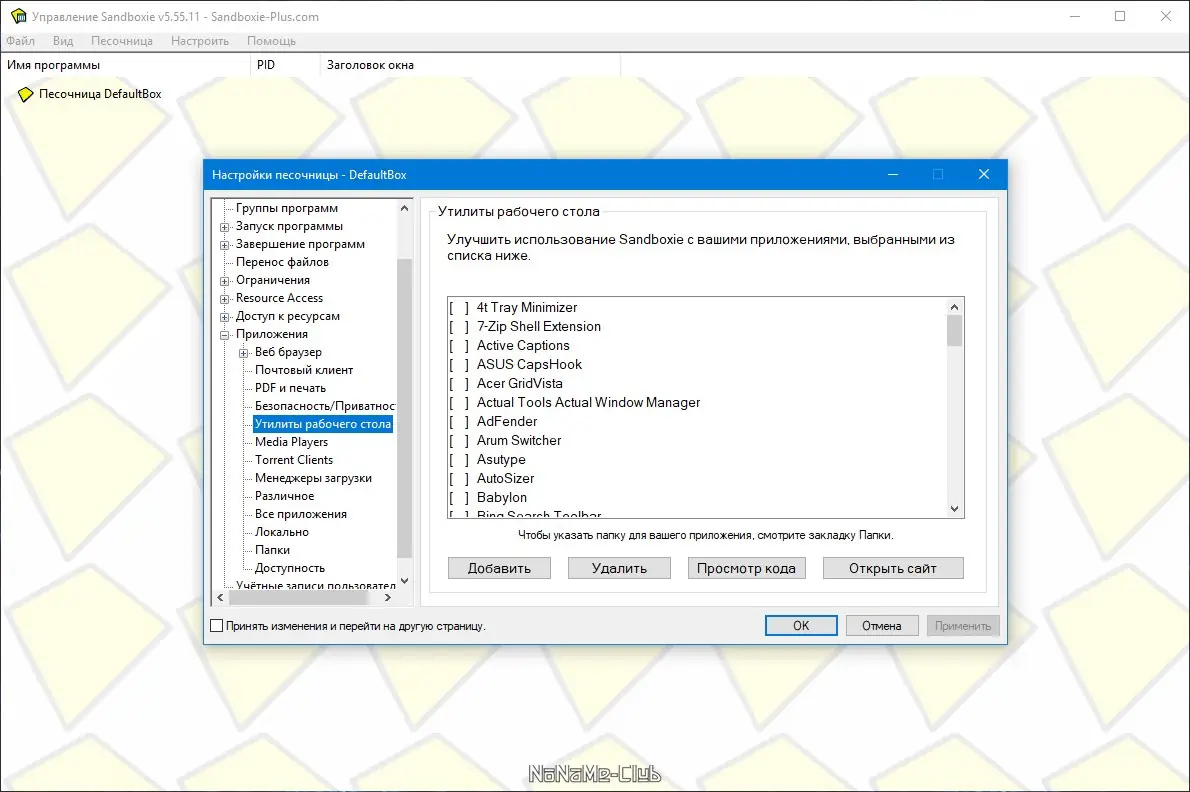Check the Active Captions entry
1190x792 pixels.
(x=458, y=345)
